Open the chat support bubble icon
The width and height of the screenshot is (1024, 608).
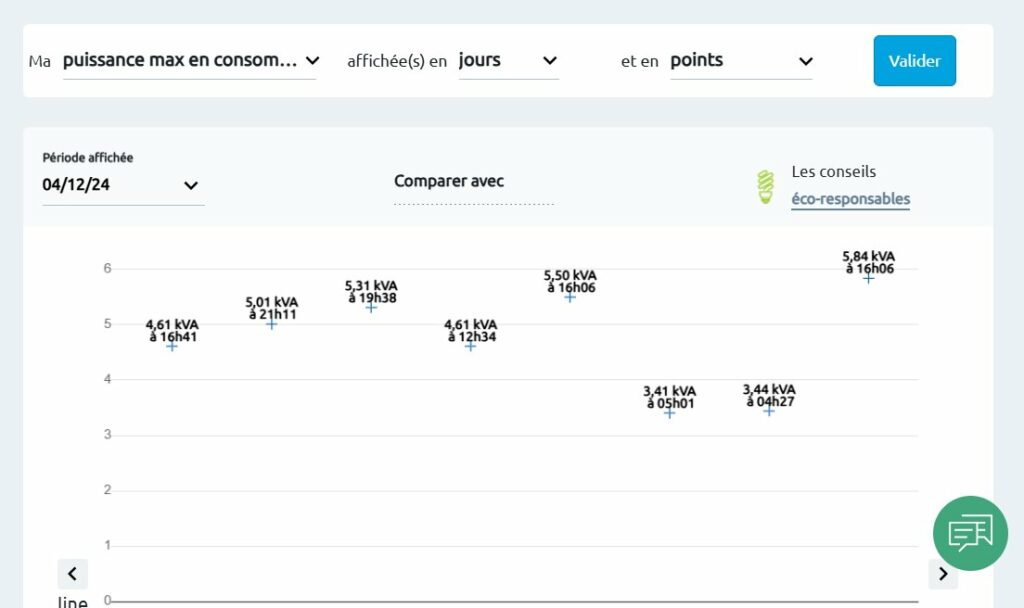coord(969,533)
